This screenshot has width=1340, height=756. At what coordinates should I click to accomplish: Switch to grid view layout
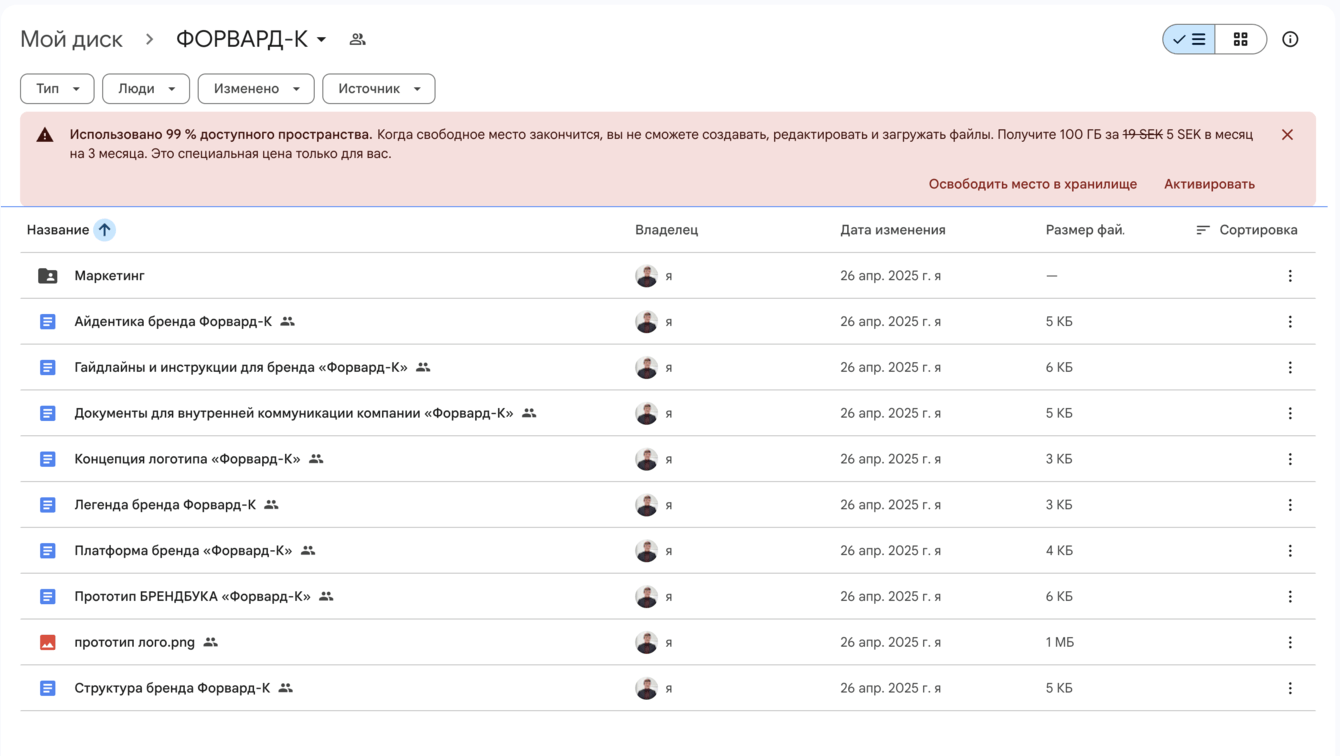point(1241,39)
